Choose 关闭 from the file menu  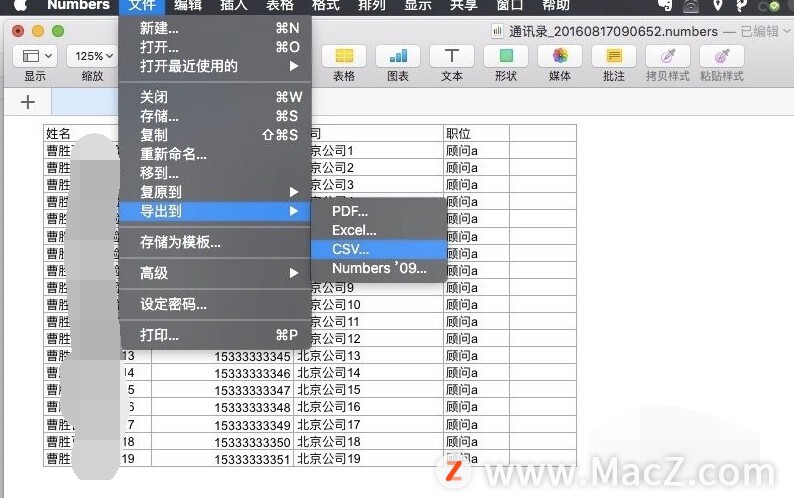[215, 97]
